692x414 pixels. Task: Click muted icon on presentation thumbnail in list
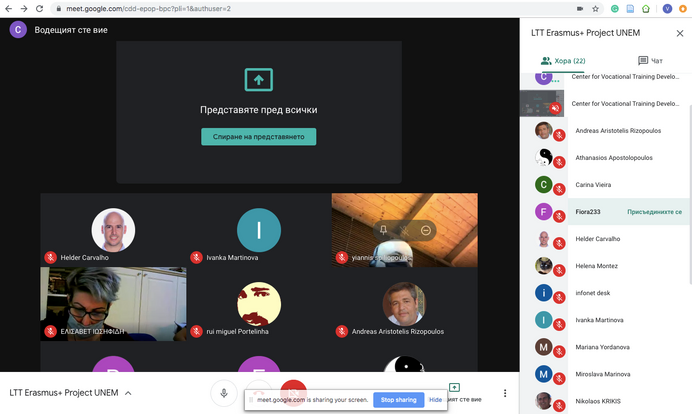pos(555,108)
